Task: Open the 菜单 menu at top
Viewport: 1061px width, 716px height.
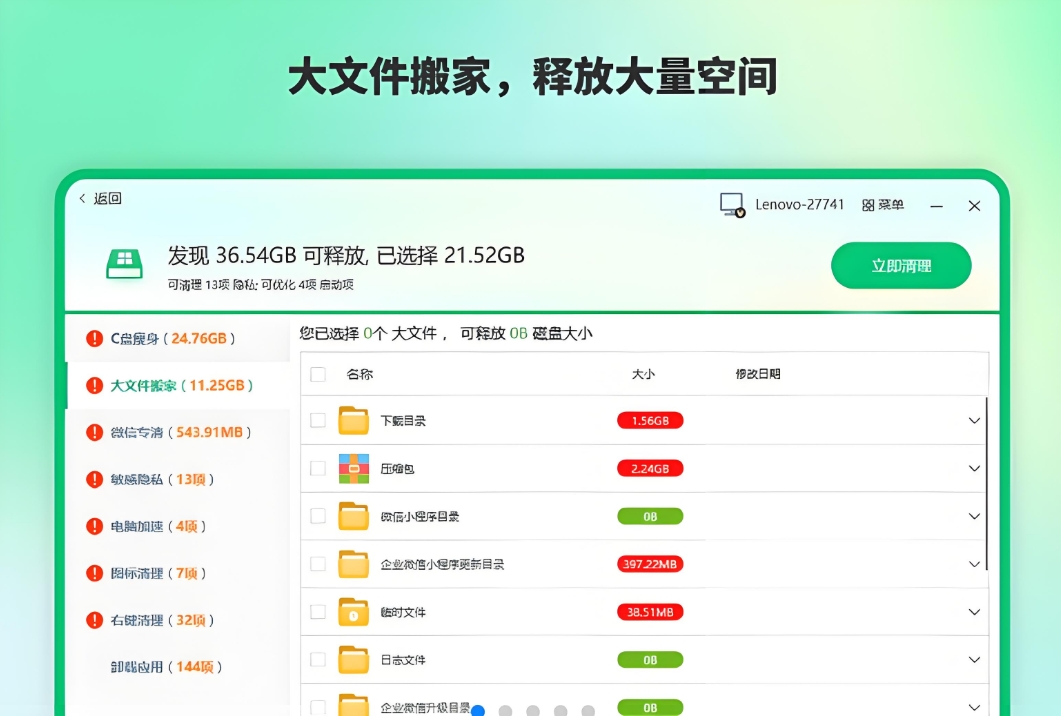Action: (882, 205)
